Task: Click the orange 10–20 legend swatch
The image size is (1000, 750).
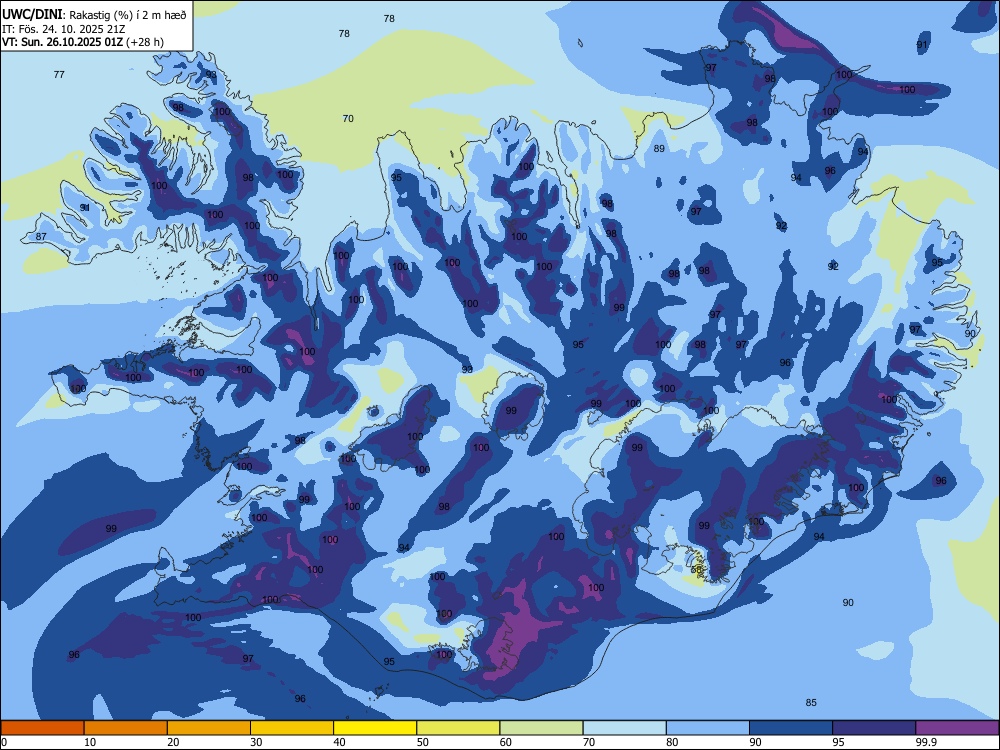Action: 126,728
